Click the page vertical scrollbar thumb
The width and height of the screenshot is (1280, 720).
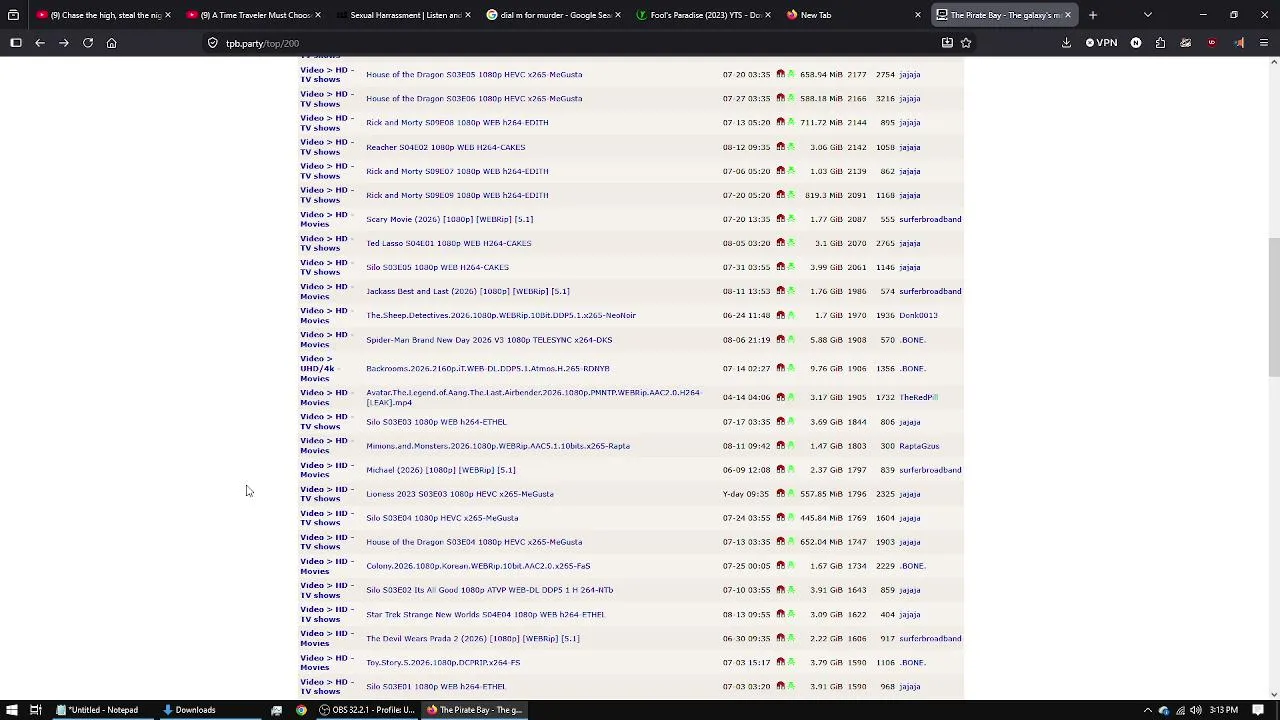coord(1273,308)
